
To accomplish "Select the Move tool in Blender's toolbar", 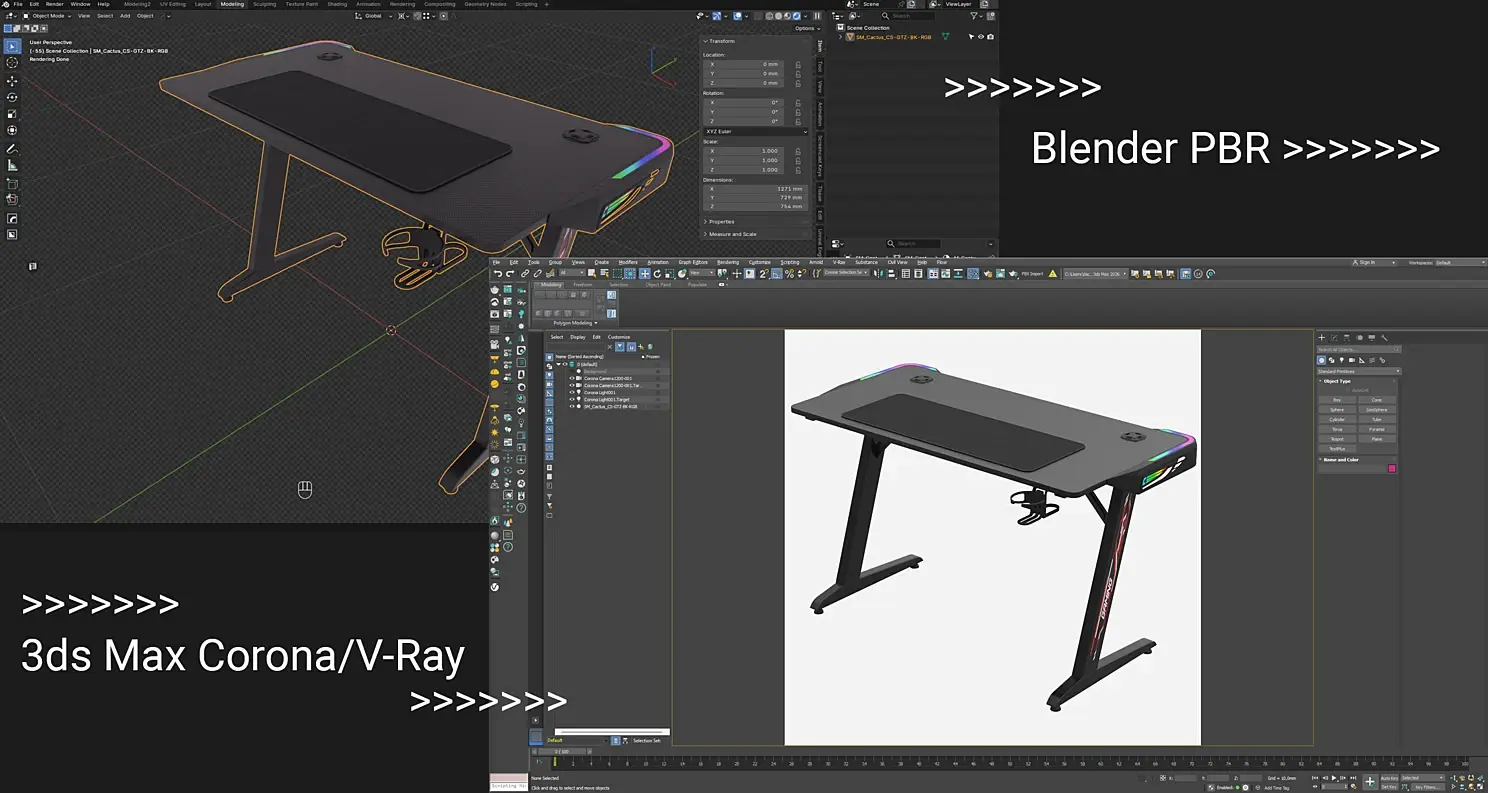I will [x=12, y=80].
